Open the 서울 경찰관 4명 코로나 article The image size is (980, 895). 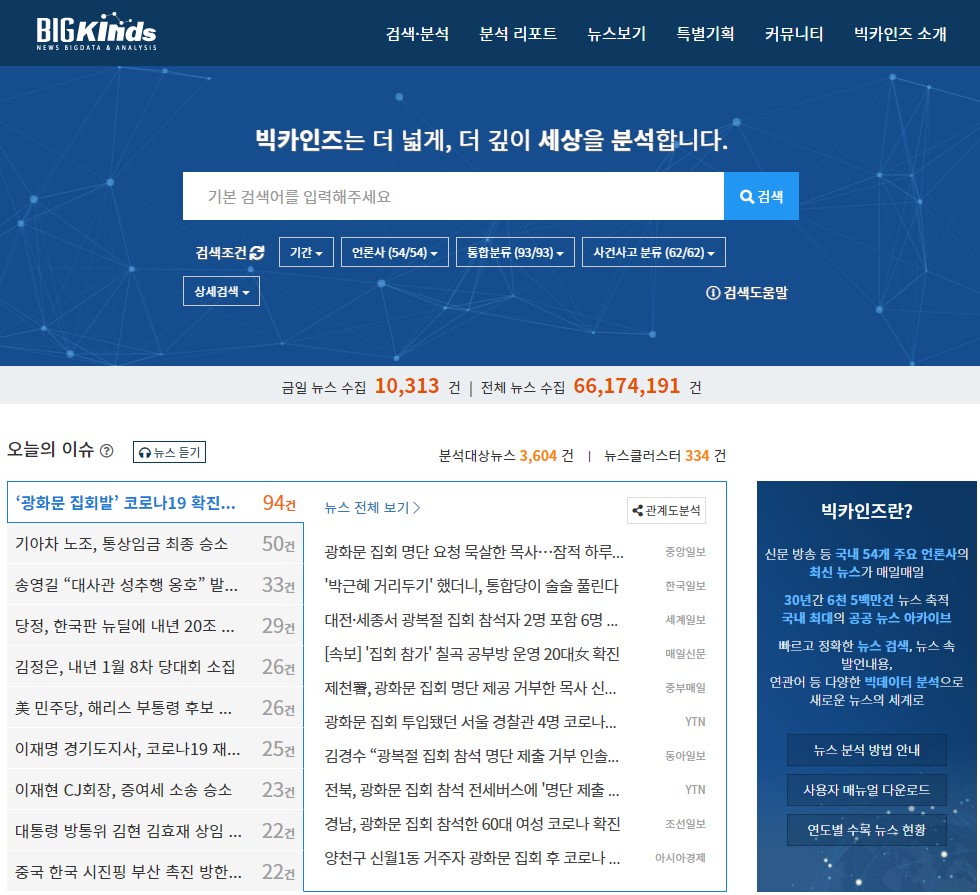(470, 722)
